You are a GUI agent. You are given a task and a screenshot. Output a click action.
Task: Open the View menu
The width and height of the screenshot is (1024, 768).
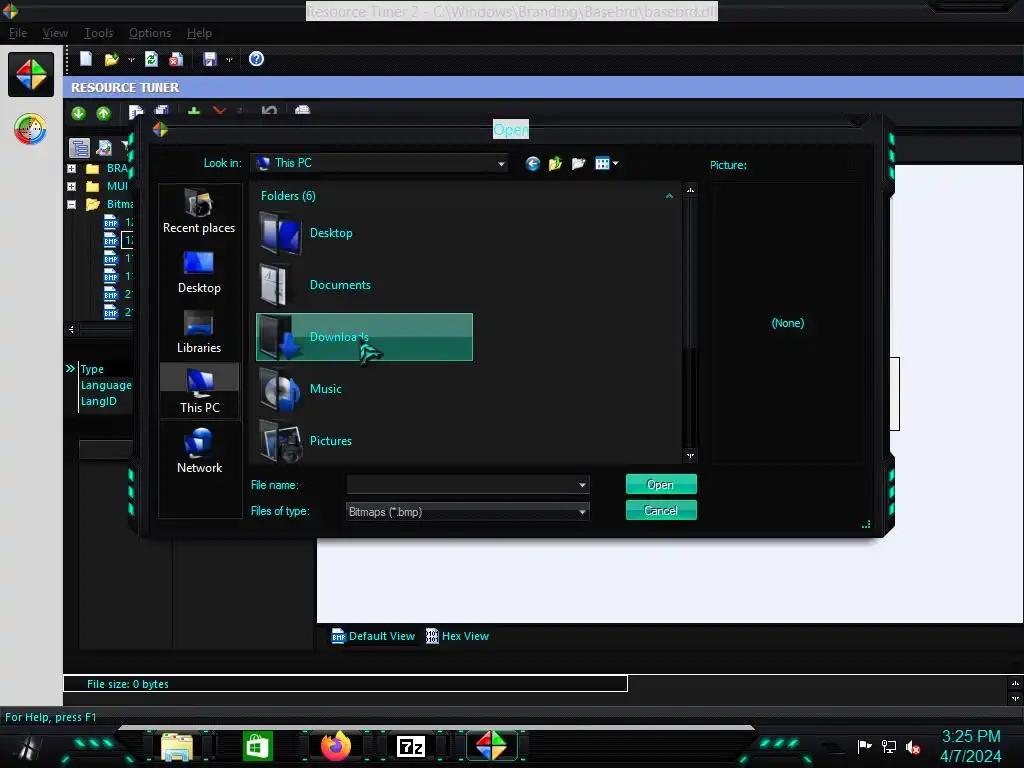coord(56,33)
